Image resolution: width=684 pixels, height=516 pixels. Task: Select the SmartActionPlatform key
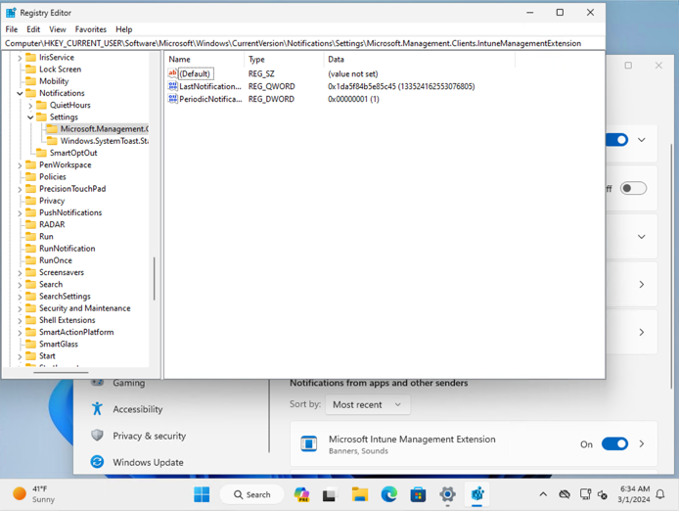pos(76,332)
